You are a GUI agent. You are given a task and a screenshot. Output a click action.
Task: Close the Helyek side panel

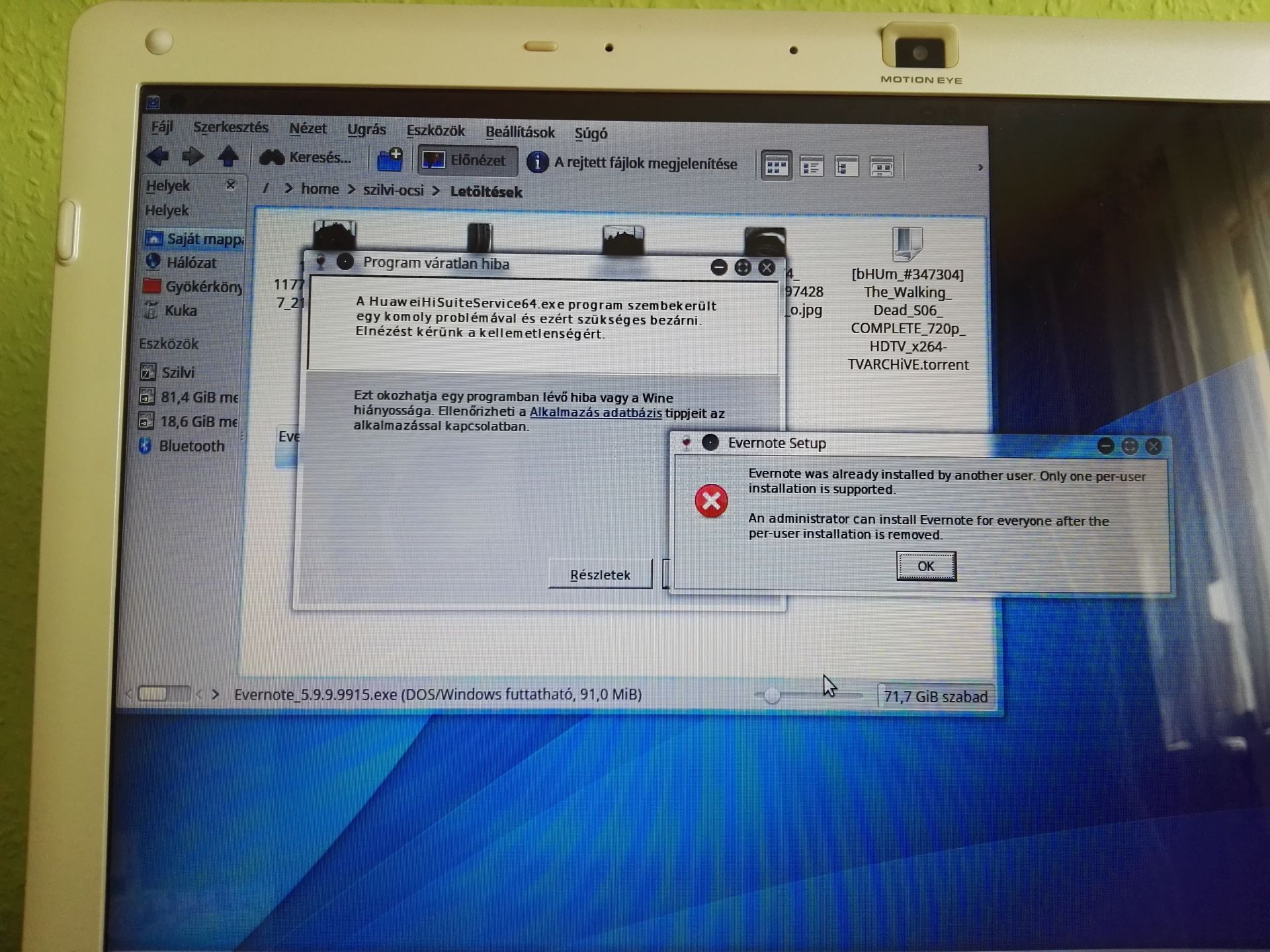[230, 185]
